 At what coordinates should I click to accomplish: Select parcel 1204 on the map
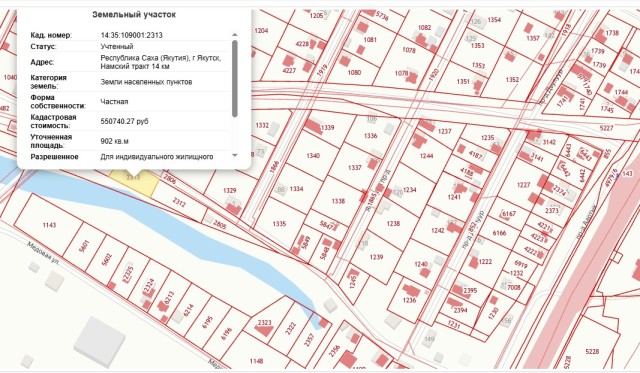[x=261, y=31]
